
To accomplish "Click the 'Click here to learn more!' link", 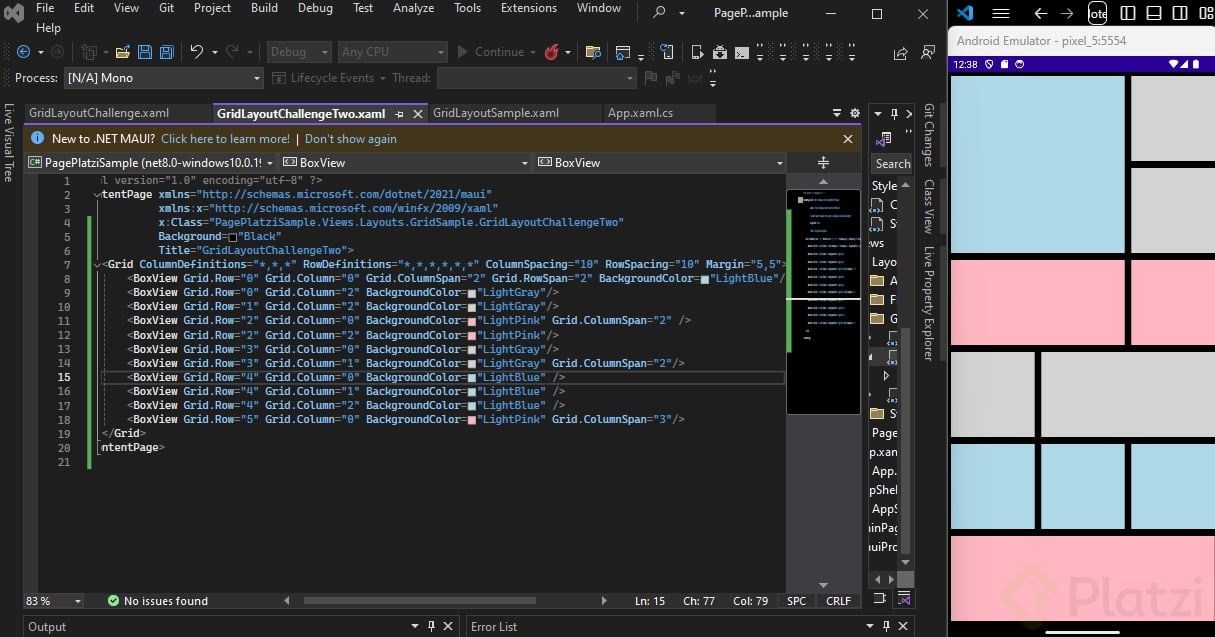I will point(225,139).
